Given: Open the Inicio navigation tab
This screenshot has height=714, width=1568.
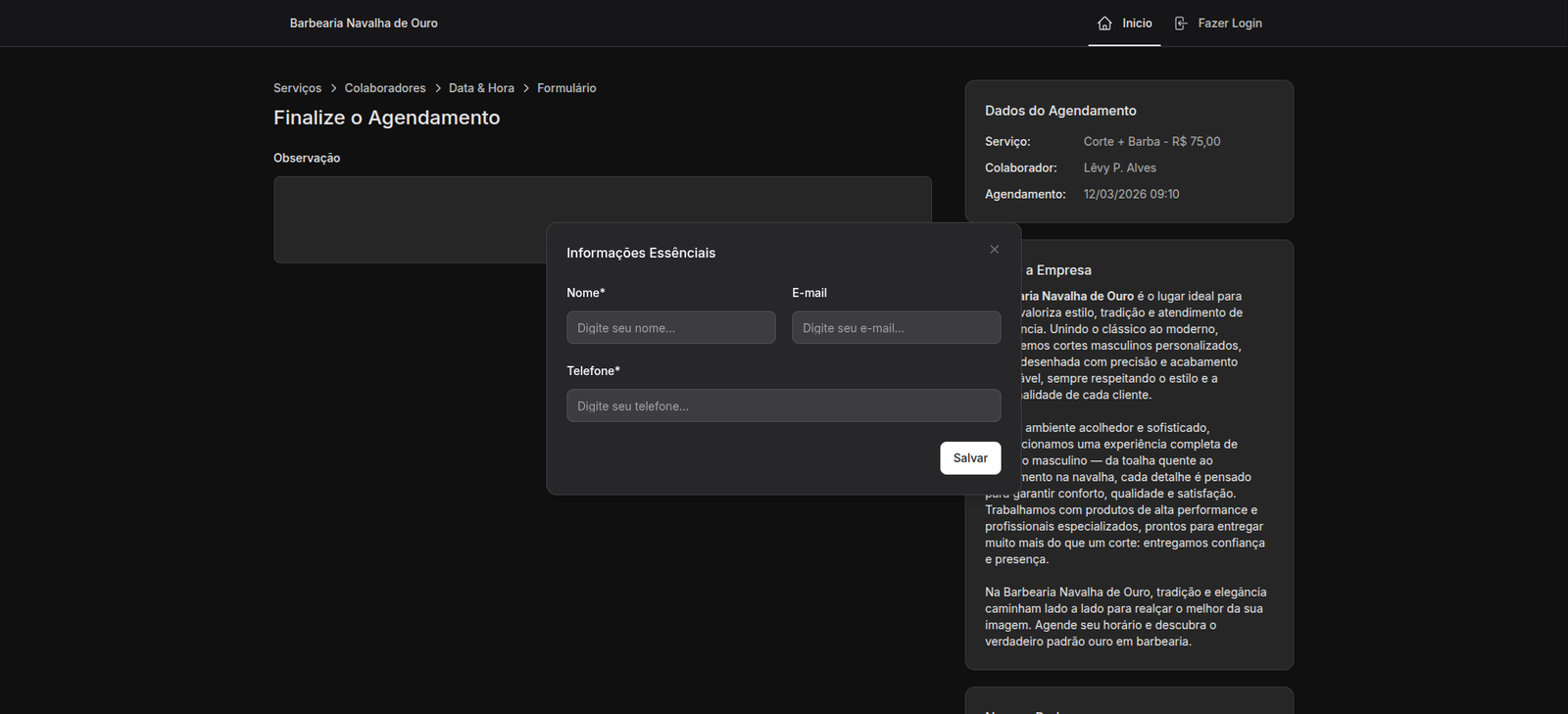Looking at the screenshot, I should pyautogui.click(x=1136, y=24).
